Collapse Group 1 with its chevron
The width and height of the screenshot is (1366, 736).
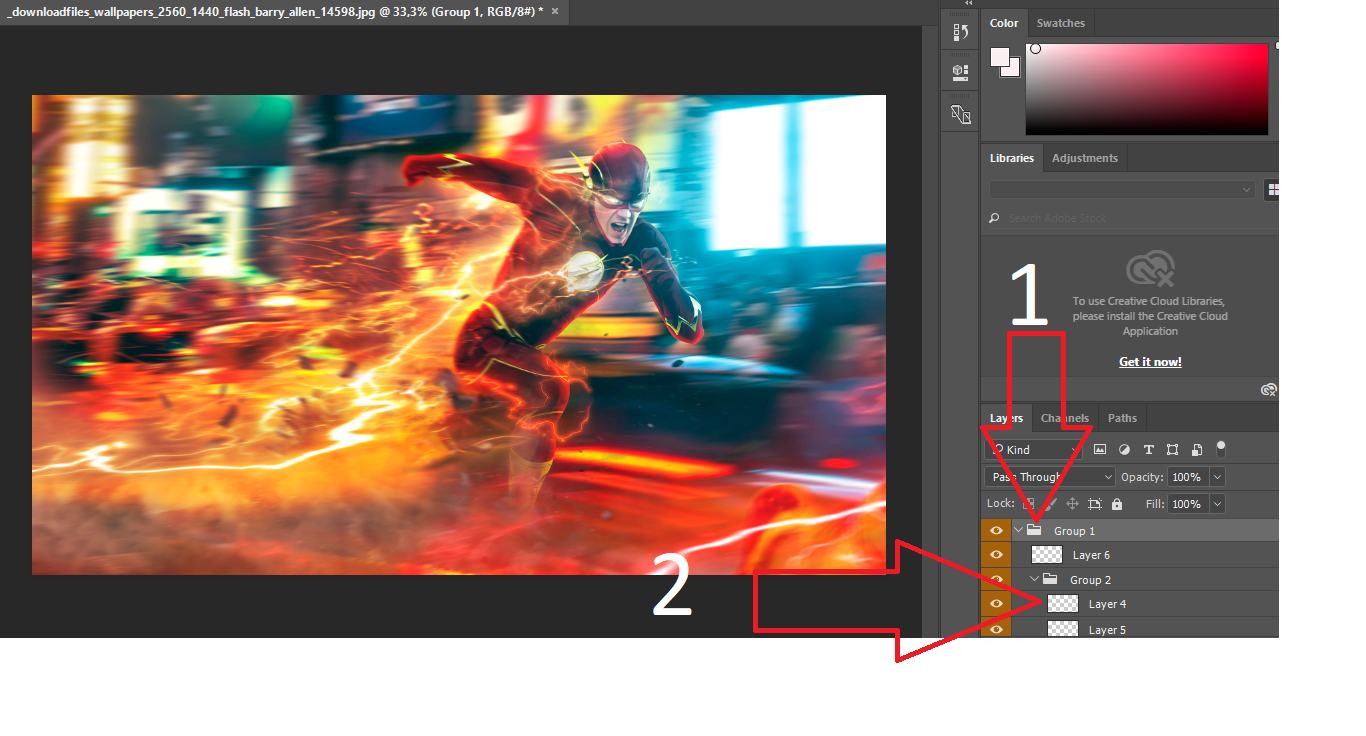coord(1018,530)
